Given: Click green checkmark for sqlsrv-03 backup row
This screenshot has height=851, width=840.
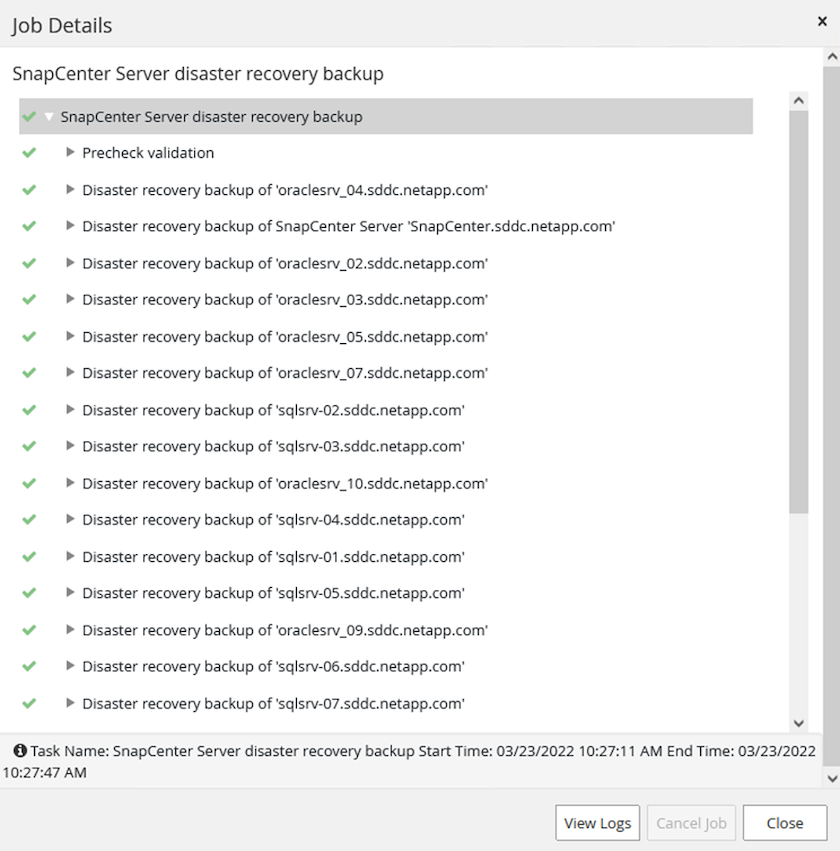Looking at the screenshot, I should (x=29, y=446).
